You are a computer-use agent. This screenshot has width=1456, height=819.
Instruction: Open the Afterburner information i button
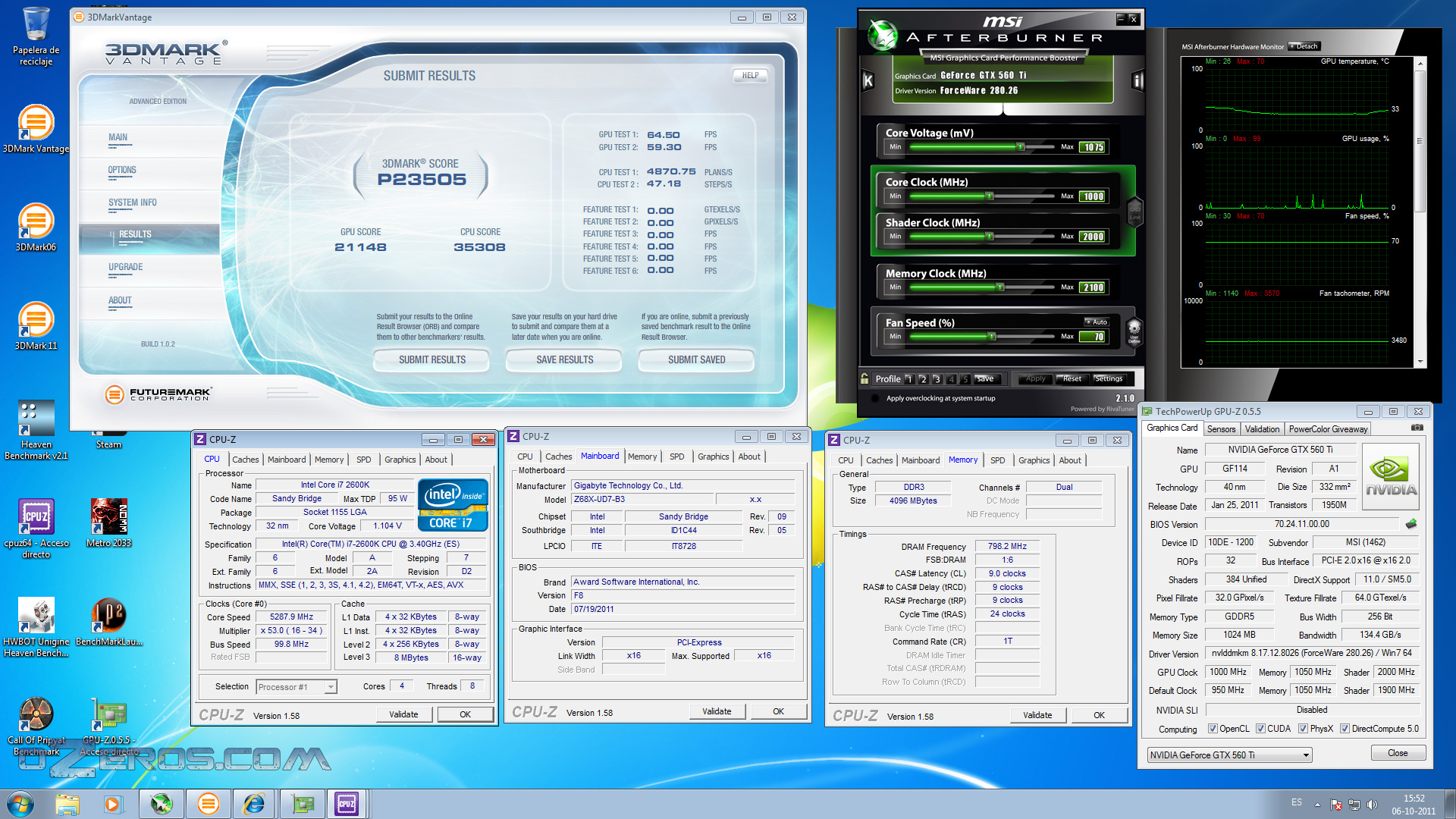click(1137, 80)
